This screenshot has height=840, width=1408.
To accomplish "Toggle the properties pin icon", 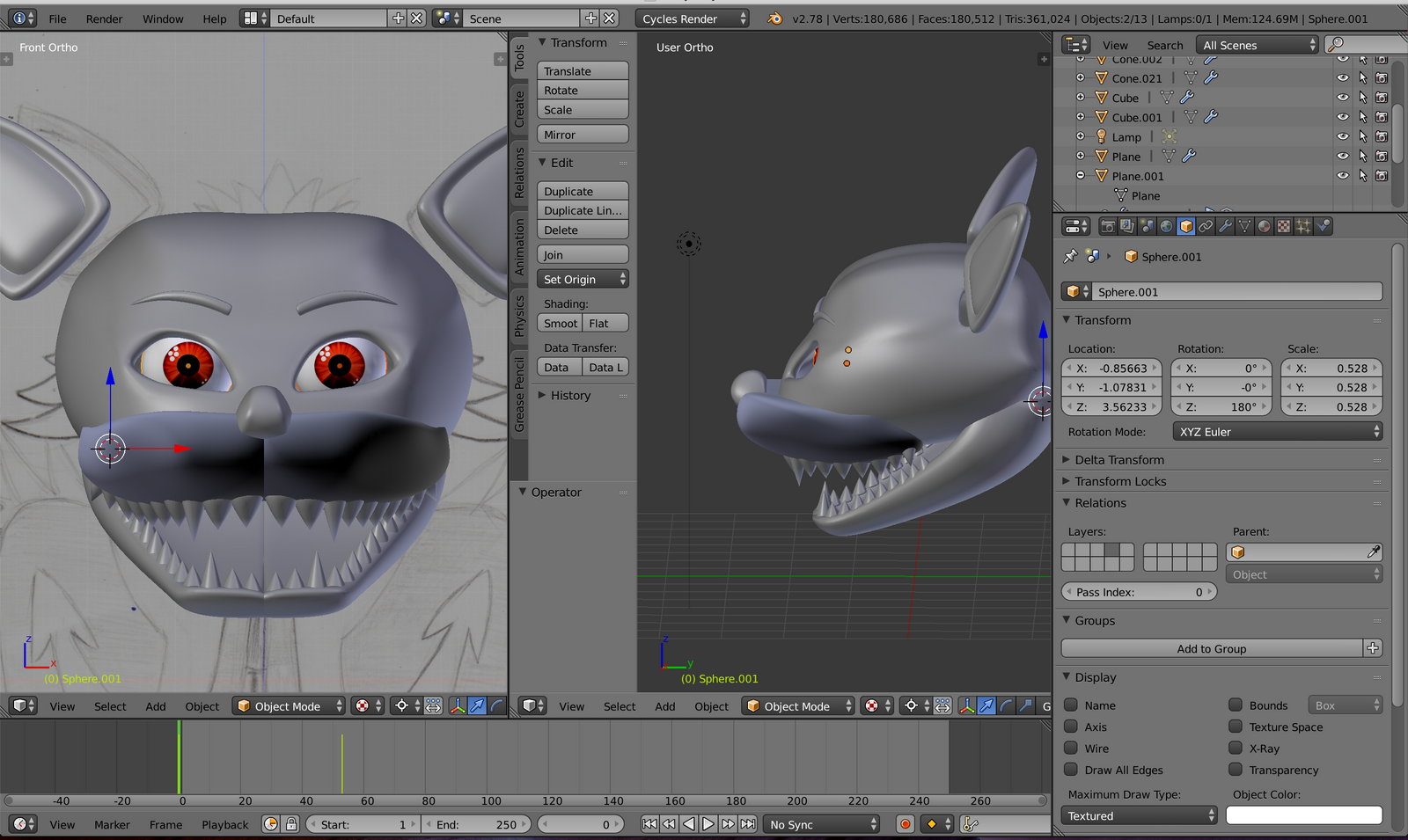I will 1070,256.
